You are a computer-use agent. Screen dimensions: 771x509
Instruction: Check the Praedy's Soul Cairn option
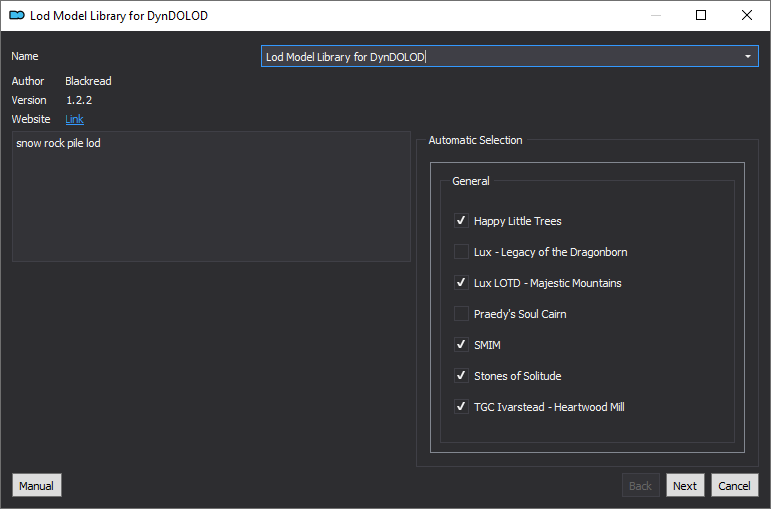click(x=461, y=314)
